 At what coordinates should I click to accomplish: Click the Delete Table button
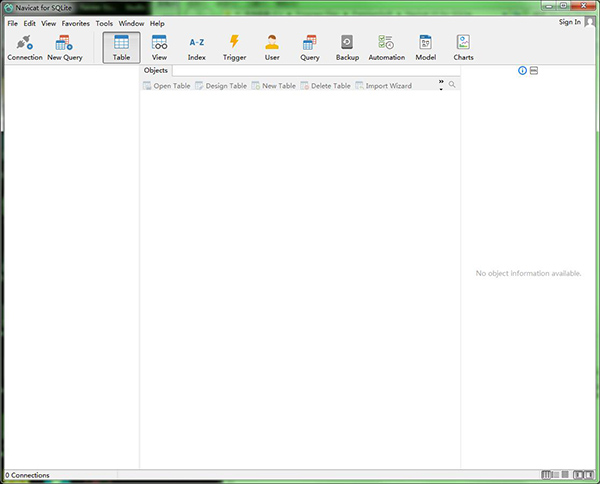(326, 86)
